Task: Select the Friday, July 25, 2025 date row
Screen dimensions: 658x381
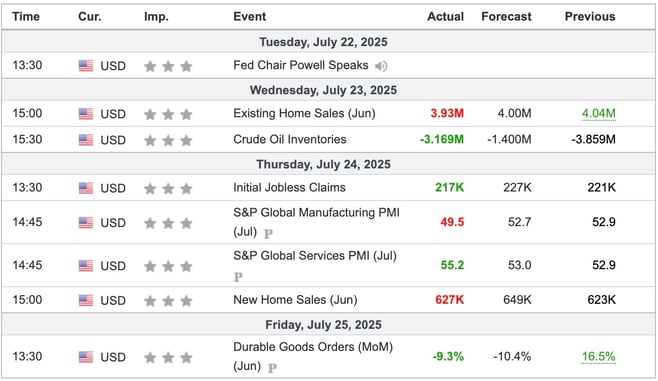Action: 328,325
